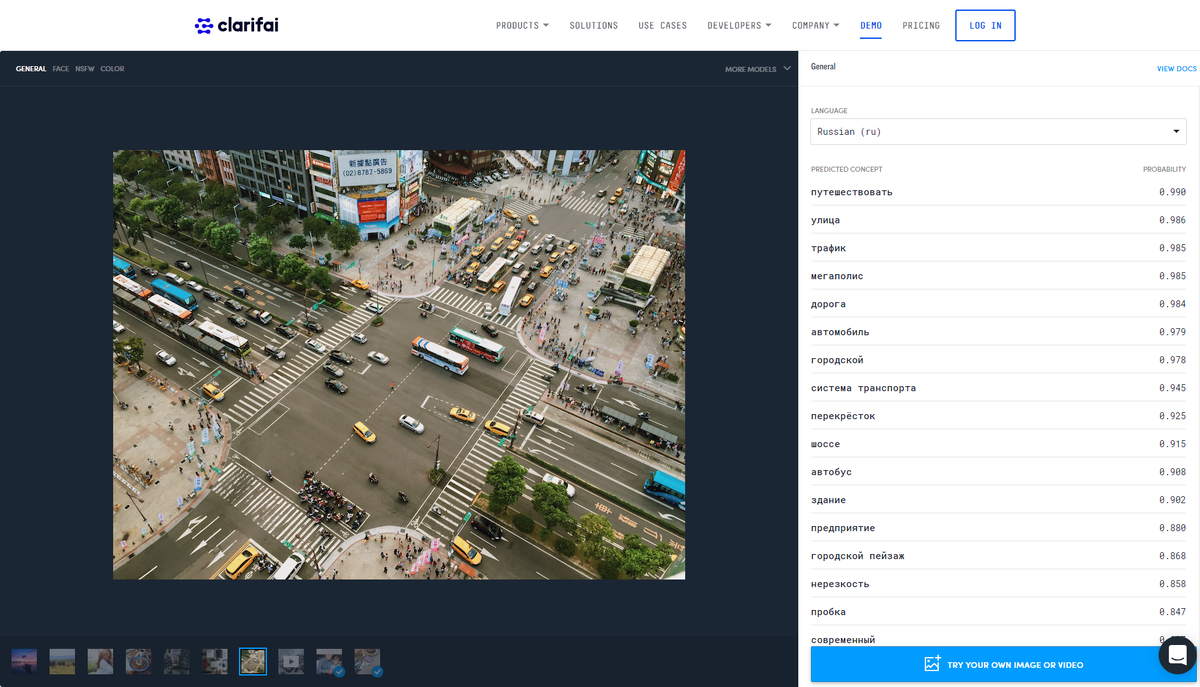Screen dimensions: 1200x687
Task: Open the chat support bubble icon
Action: (x=1177, y=655)
